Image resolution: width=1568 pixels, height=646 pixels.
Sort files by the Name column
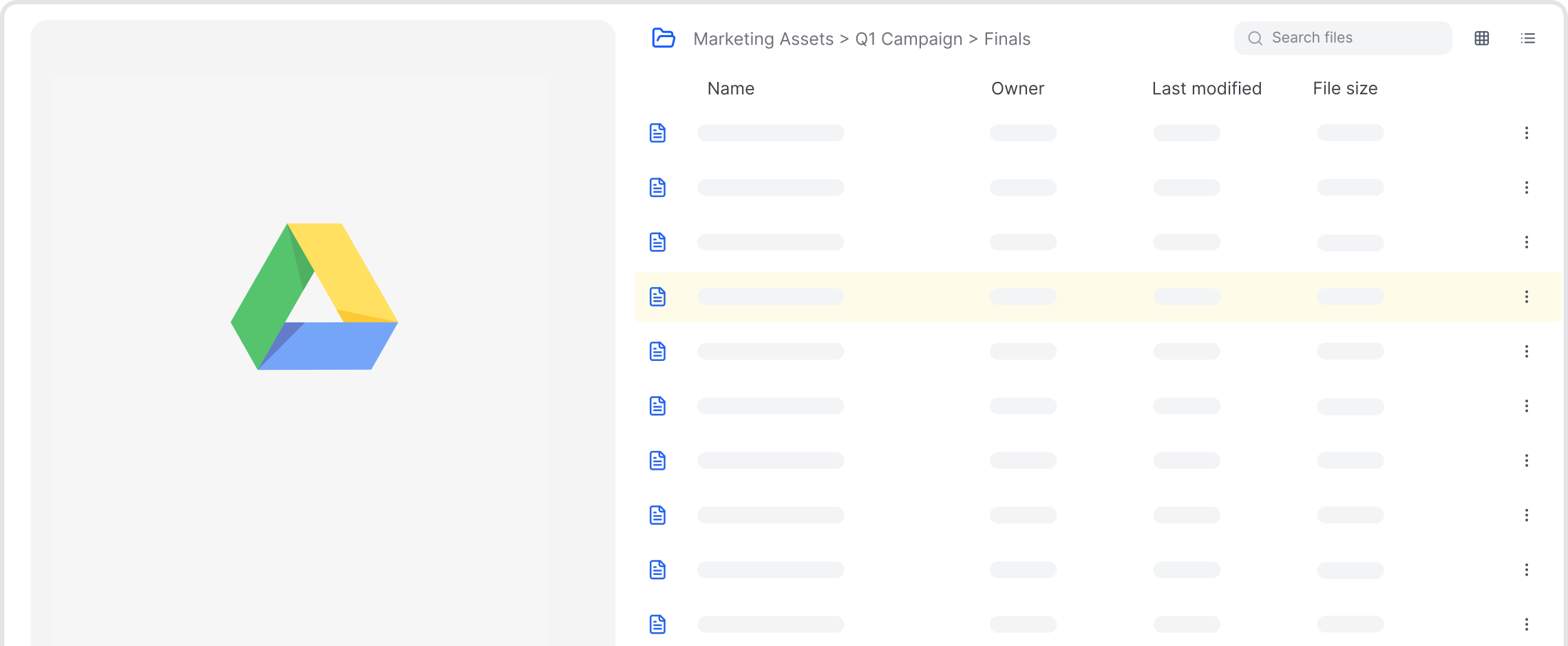[730, 88]
